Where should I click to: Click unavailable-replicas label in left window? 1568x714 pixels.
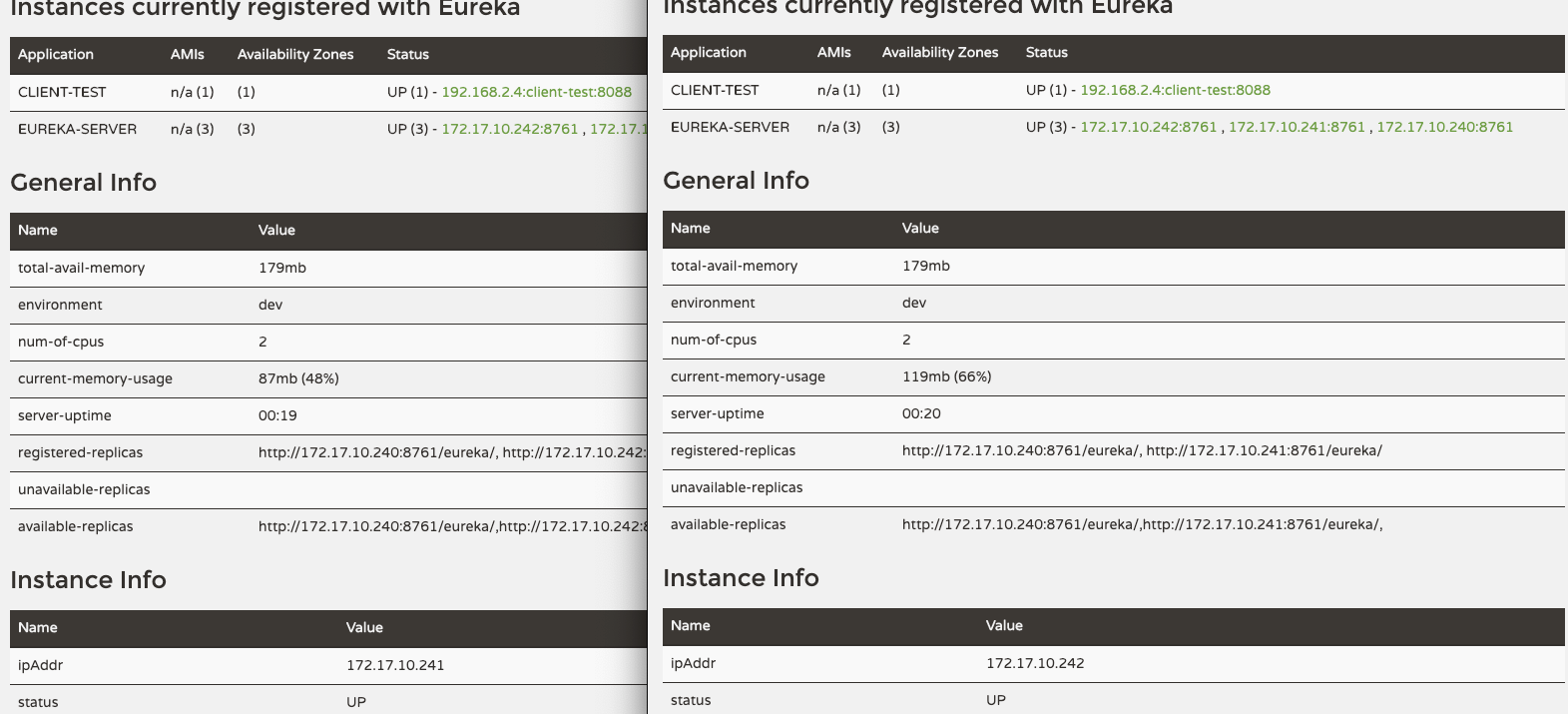pyautogui.click(x=84, y=489)
